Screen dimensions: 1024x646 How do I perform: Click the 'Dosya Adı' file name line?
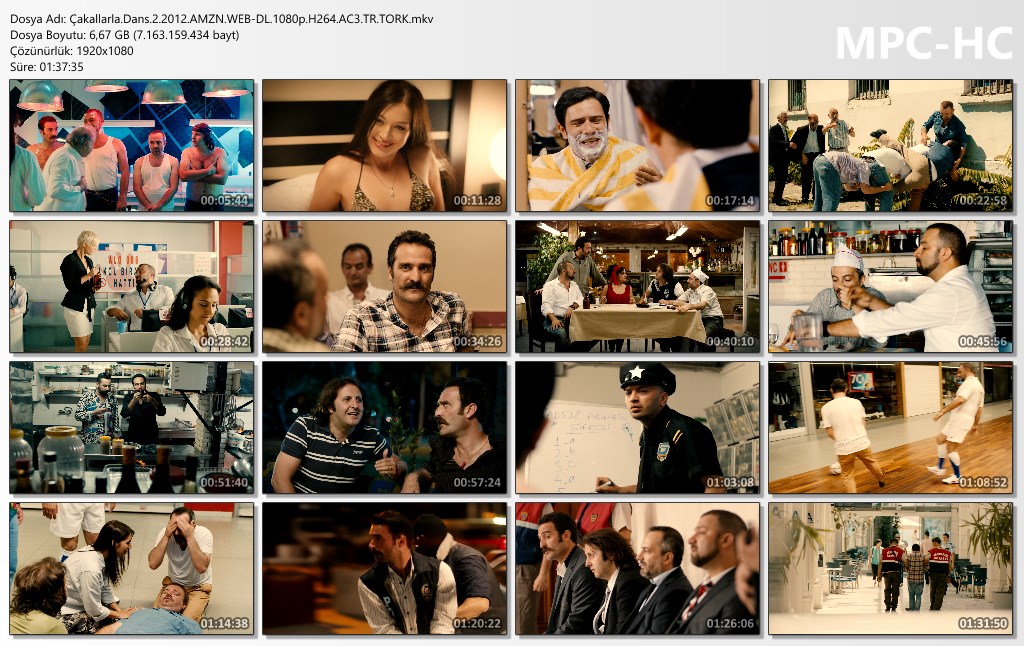coord(221,19)
